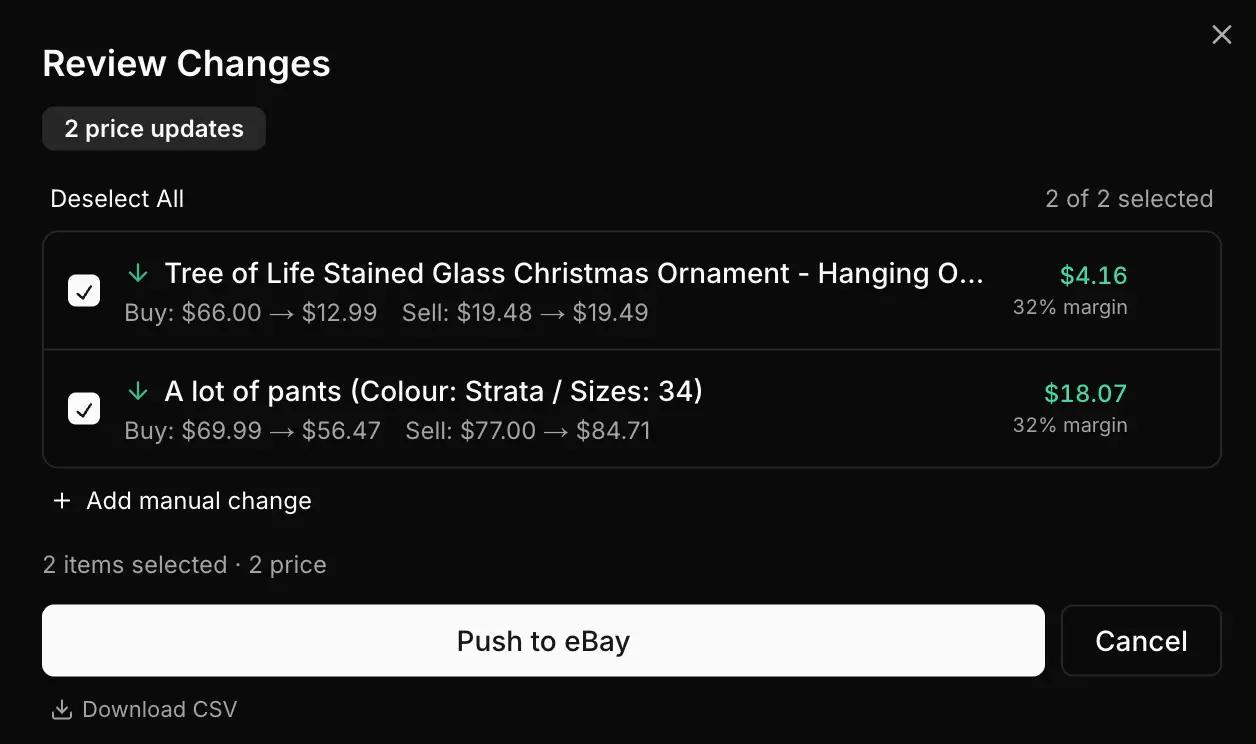This screenshot has width=1256, height=744.
Task: Dismiss the Review Changes dialog with the X
Action: point(1221,34)
